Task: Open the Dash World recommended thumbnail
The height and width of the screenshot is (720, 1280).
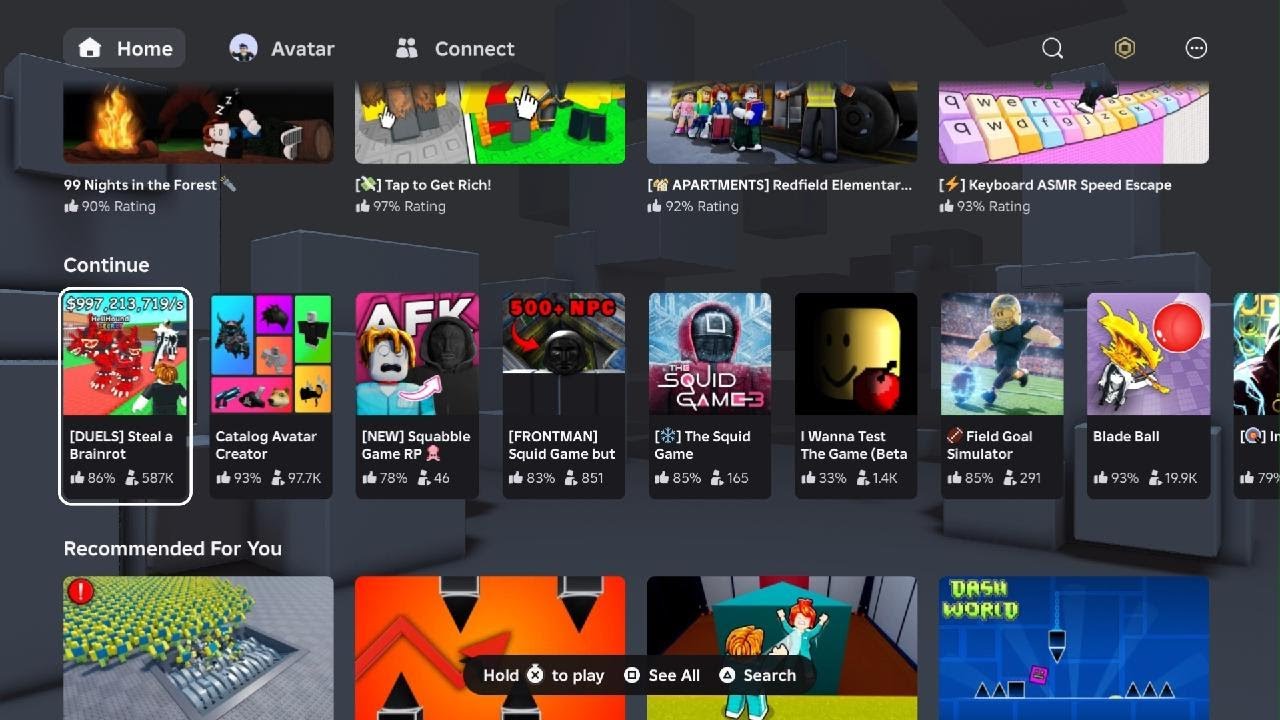Action: (1074, 648)
